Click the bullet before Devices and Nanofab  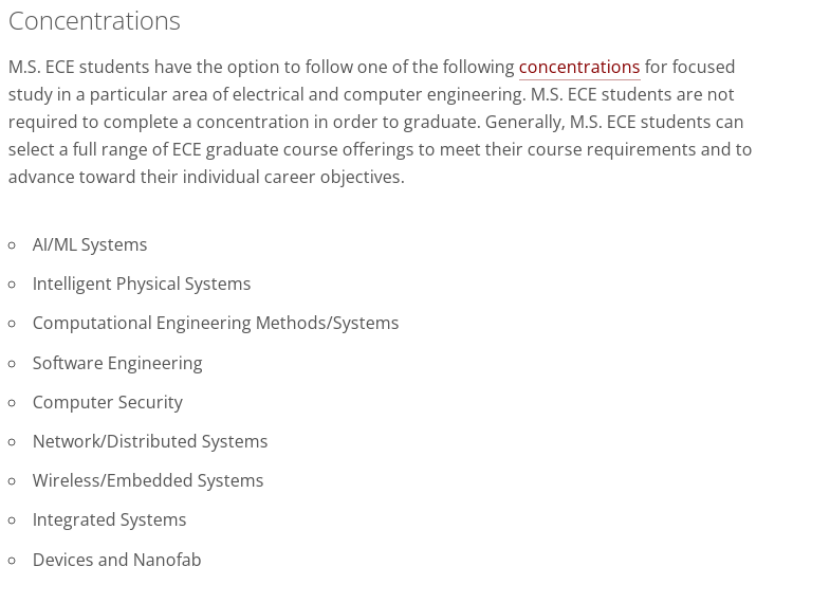[11, 561]
